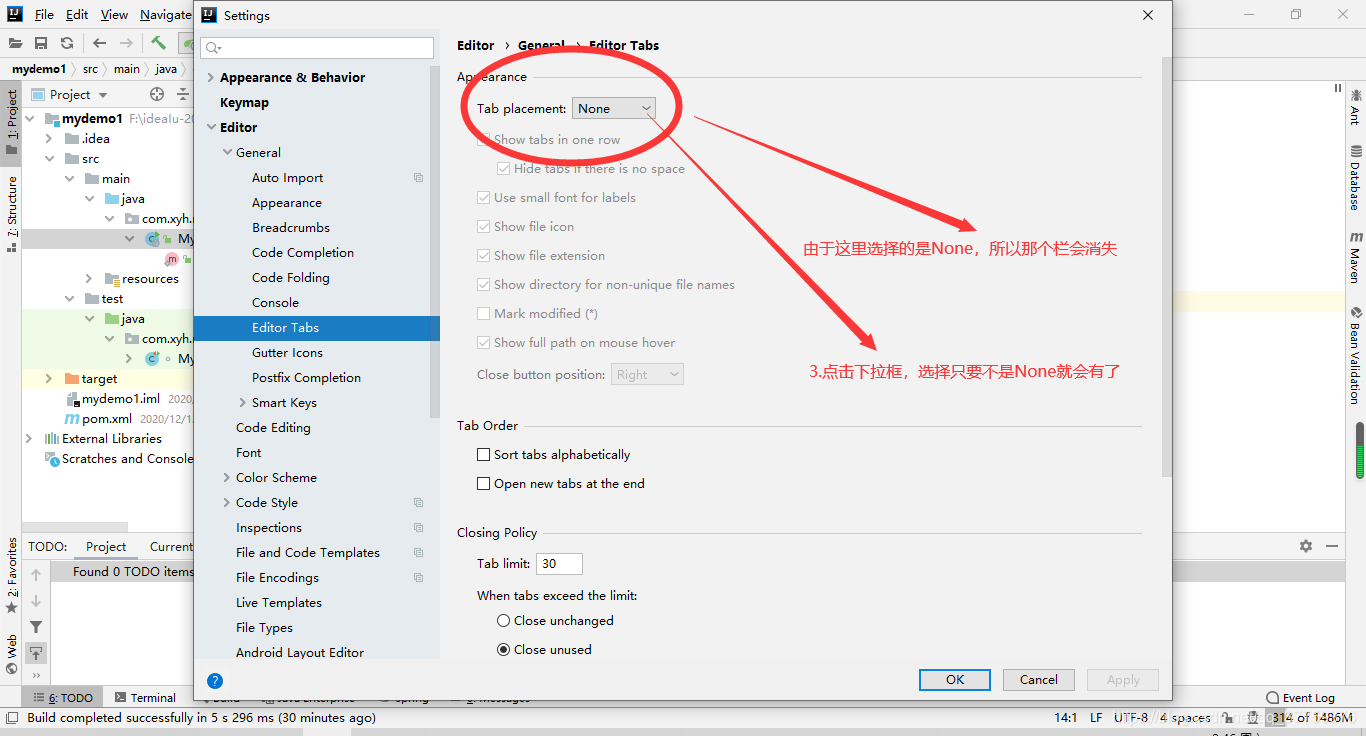Expand Smart Keys settings node
This screenshot has height=736, width=1366.
tap(243, 403)
